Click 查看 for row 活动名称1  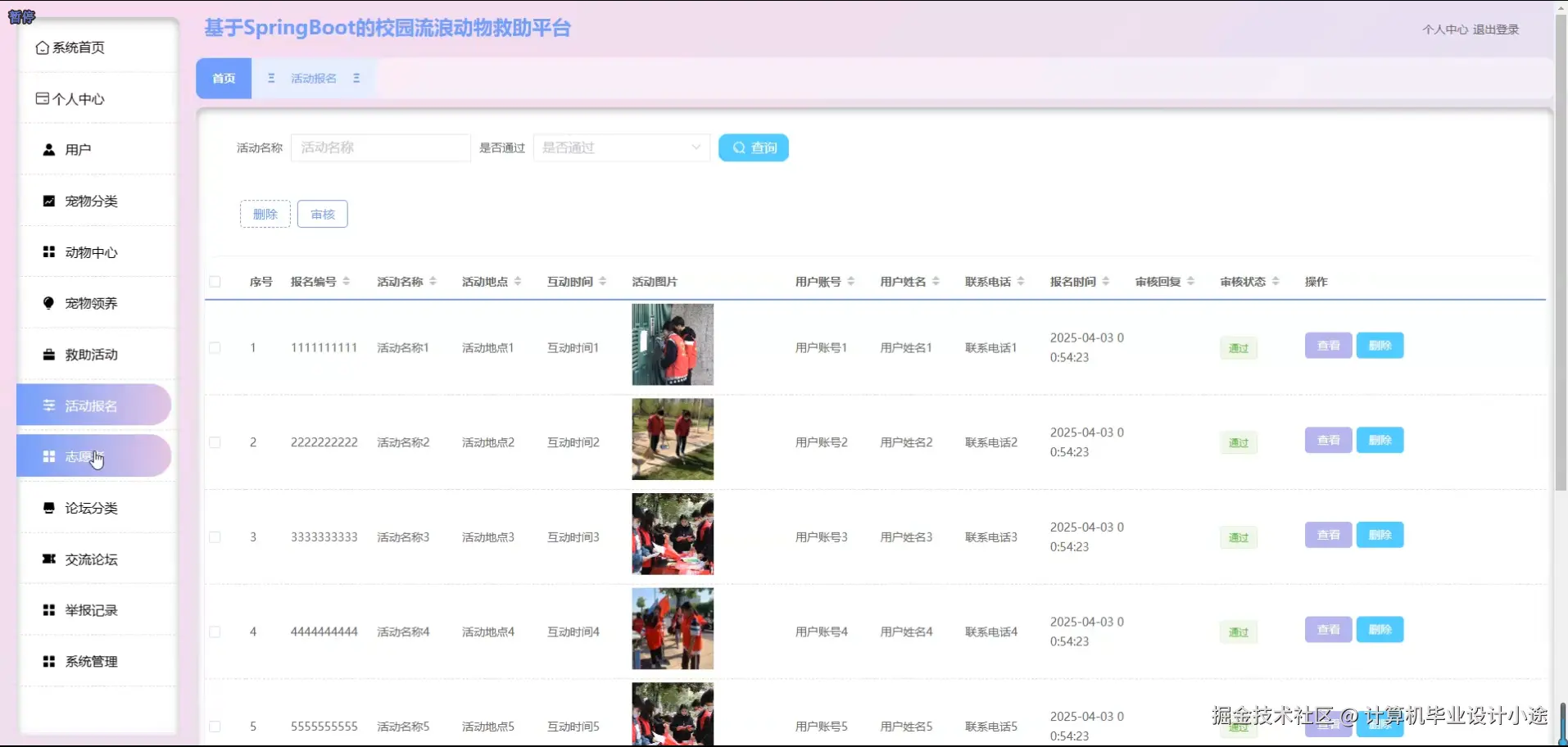click(x=1328, y=346)
